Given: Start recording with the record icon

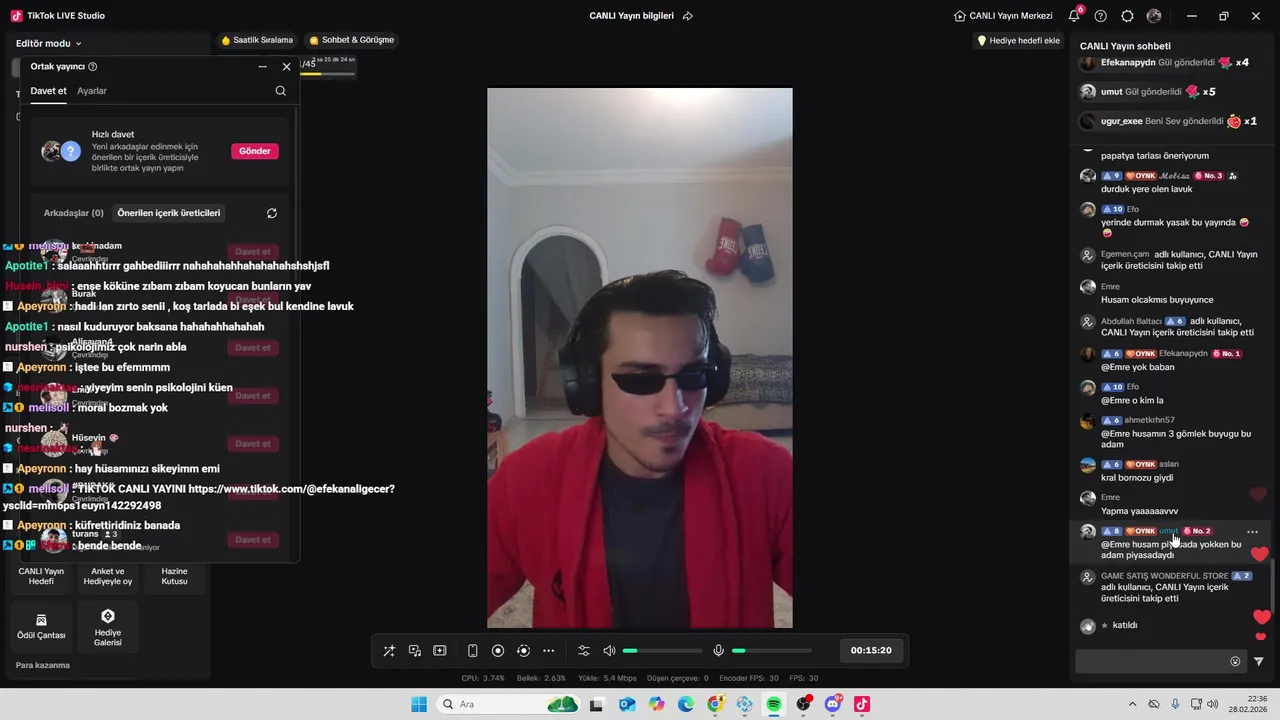Looking at the screenshot, I should click(498, 651).
